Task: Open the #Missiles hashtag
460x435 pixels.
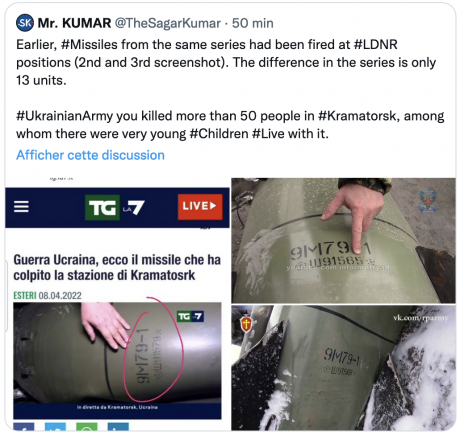Action: [x=89, y=45]
